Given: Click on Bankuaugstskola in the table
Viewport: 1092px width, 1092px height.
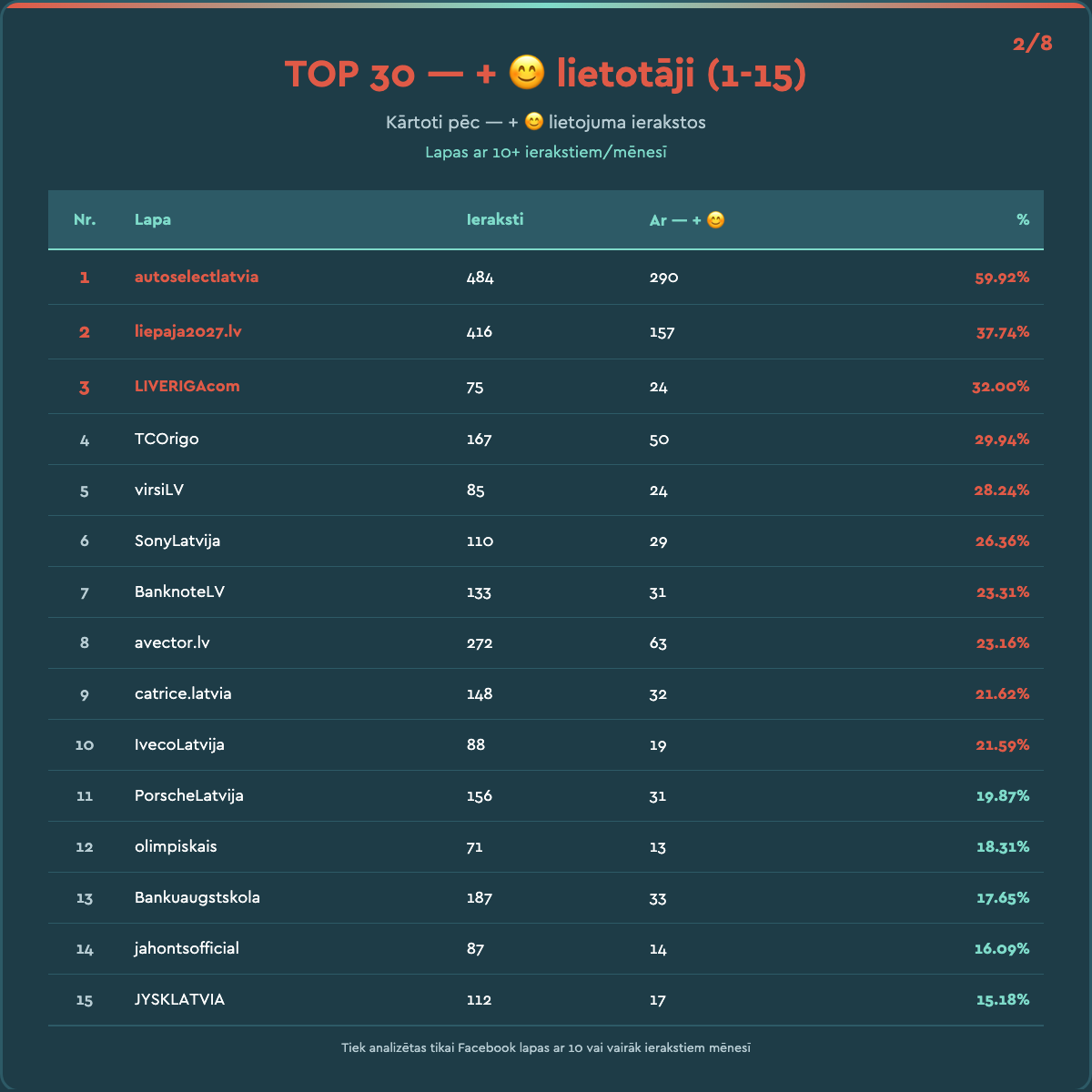Looking at the screenshot, I should [197, 897].
